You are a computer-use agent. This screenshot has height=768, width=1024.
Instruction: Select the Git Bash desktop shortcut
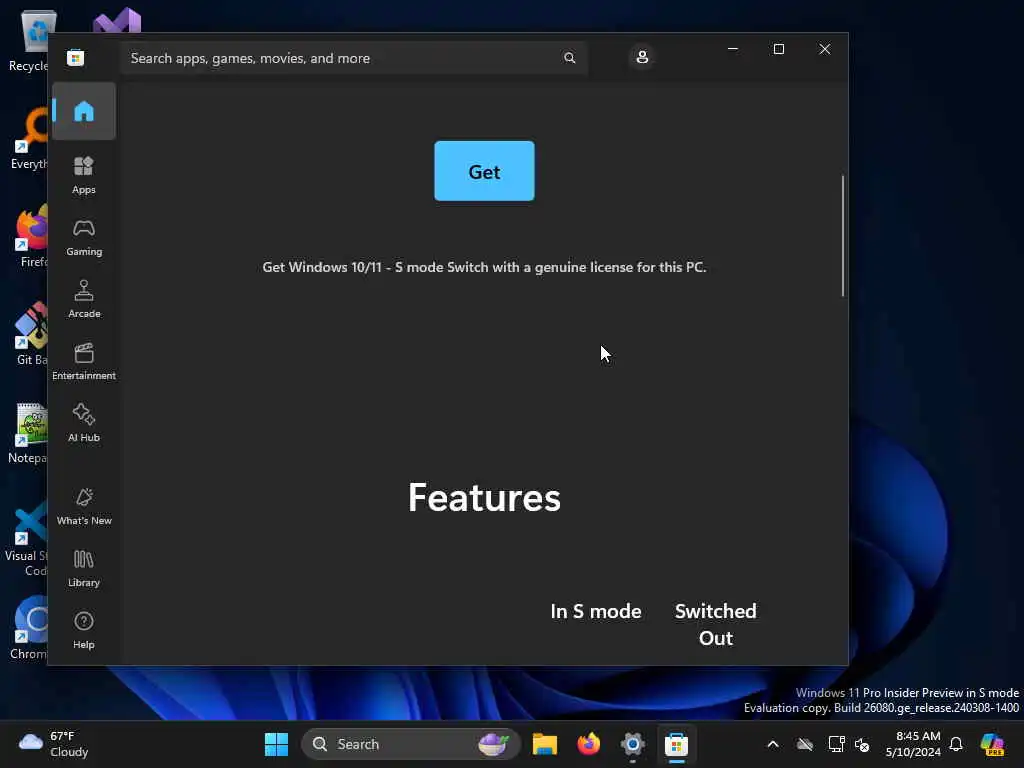[31, 334]
